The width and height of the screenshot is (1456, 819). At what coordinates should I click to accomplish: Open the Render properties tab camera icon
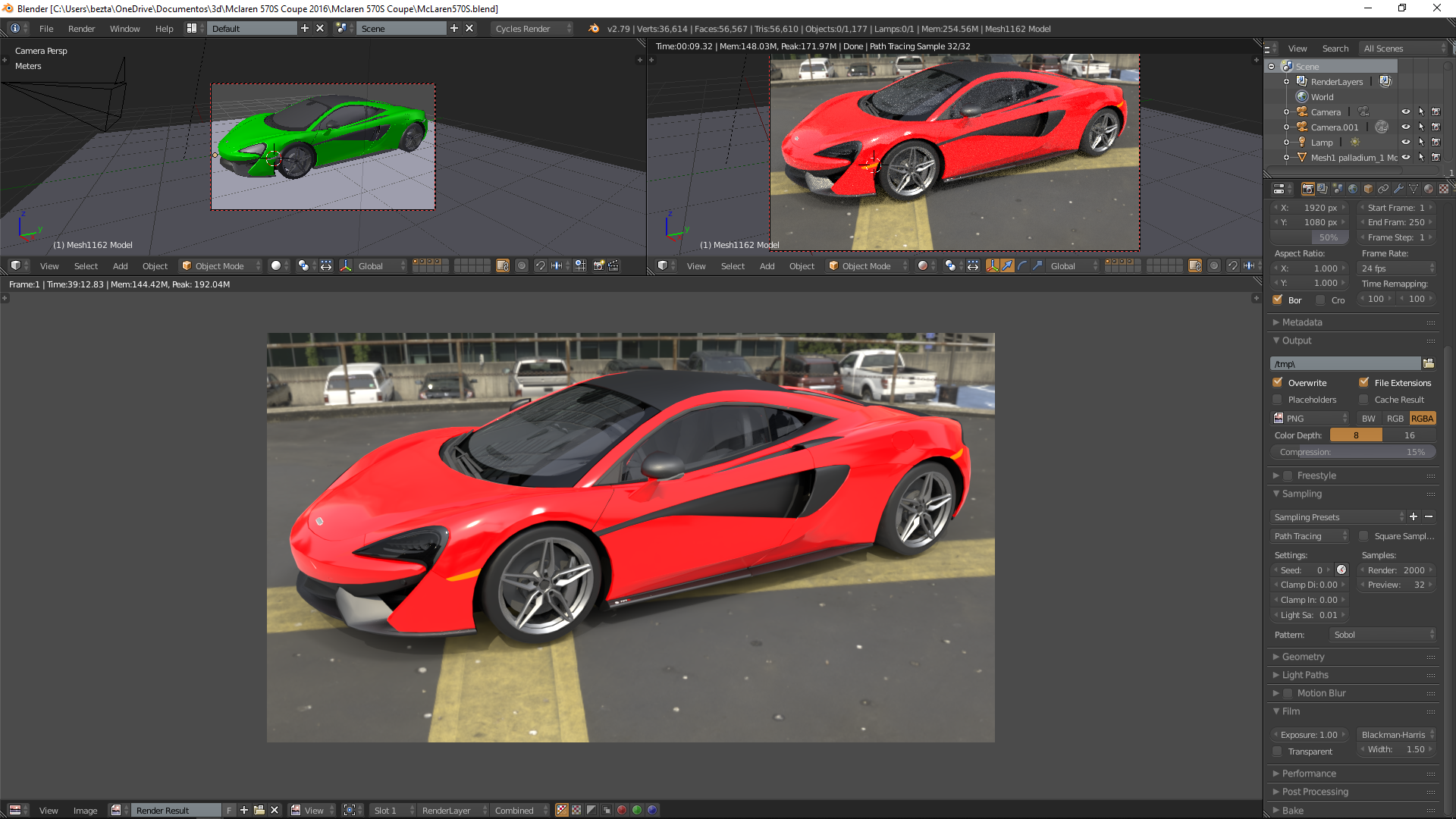[1307, 189]
